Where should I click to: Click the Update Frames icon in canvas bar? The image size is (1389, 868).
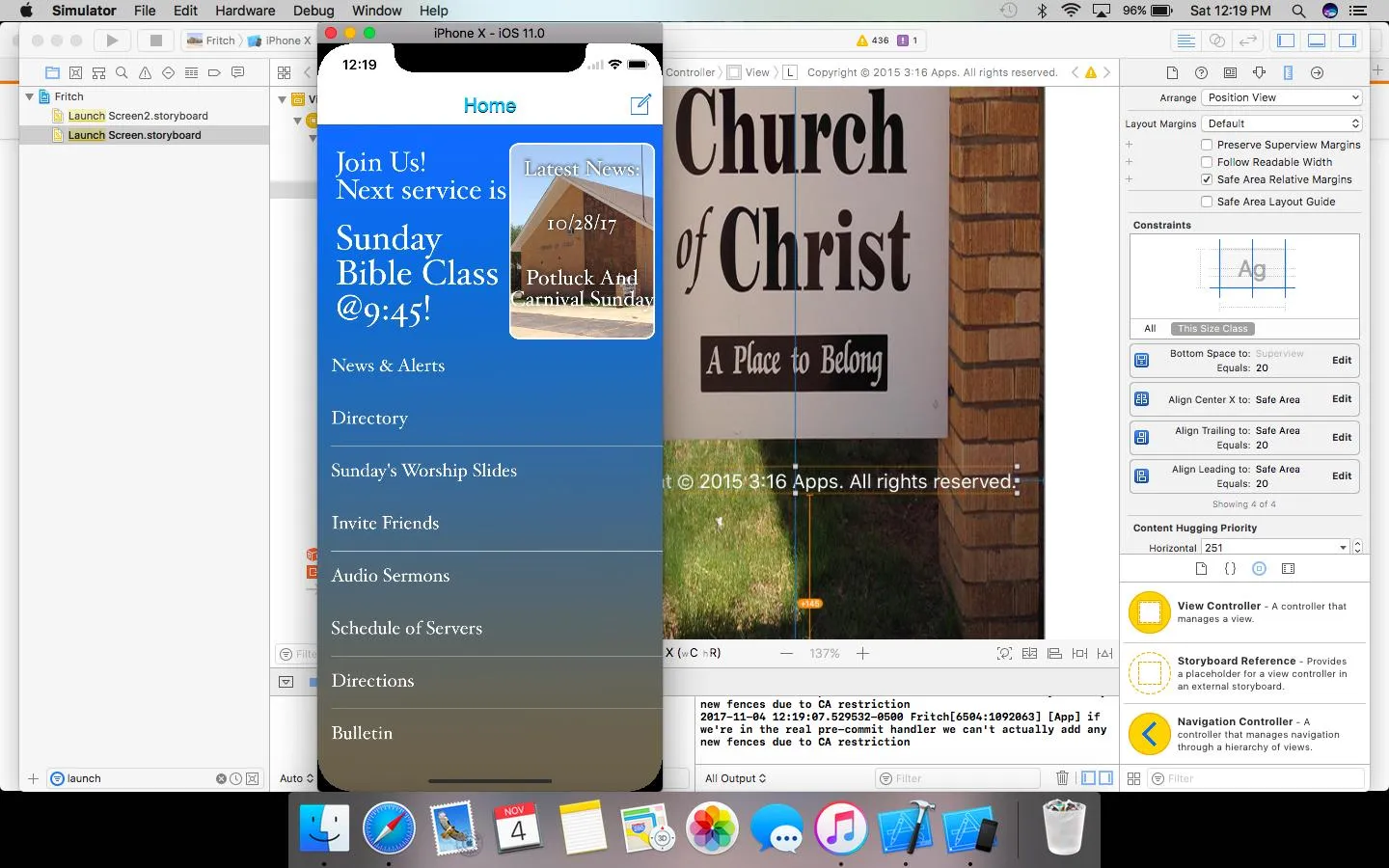point(1004,653)
